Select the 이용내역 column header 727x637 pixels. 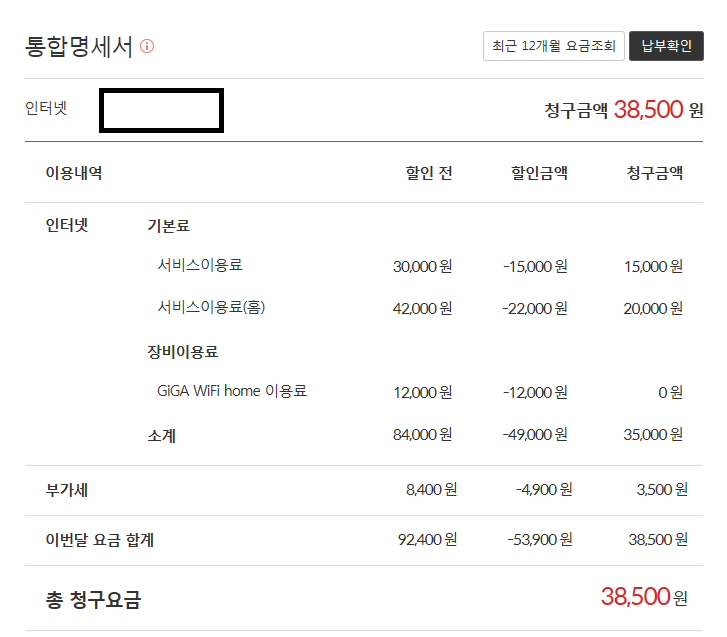tap(74, 172)
